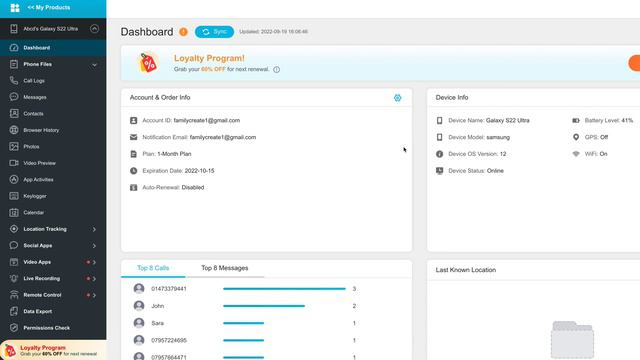Screen dimensions: 640x360
Task: Click the Social Apps chat icon
Action: (14, 245)
